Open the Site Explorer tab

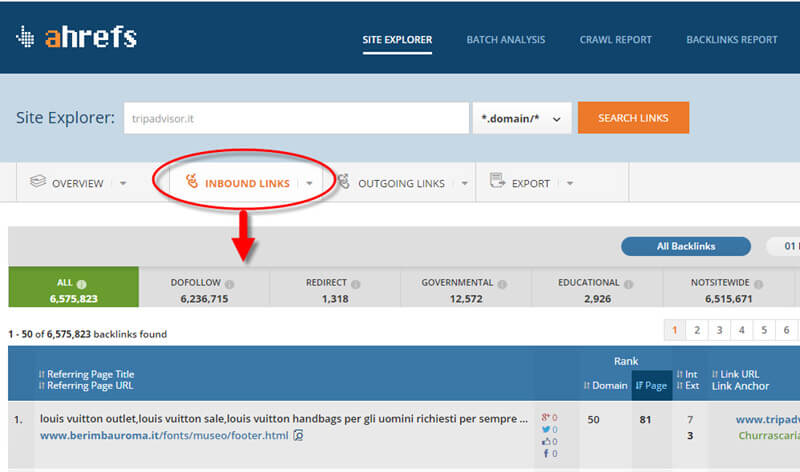click(397, 40)
